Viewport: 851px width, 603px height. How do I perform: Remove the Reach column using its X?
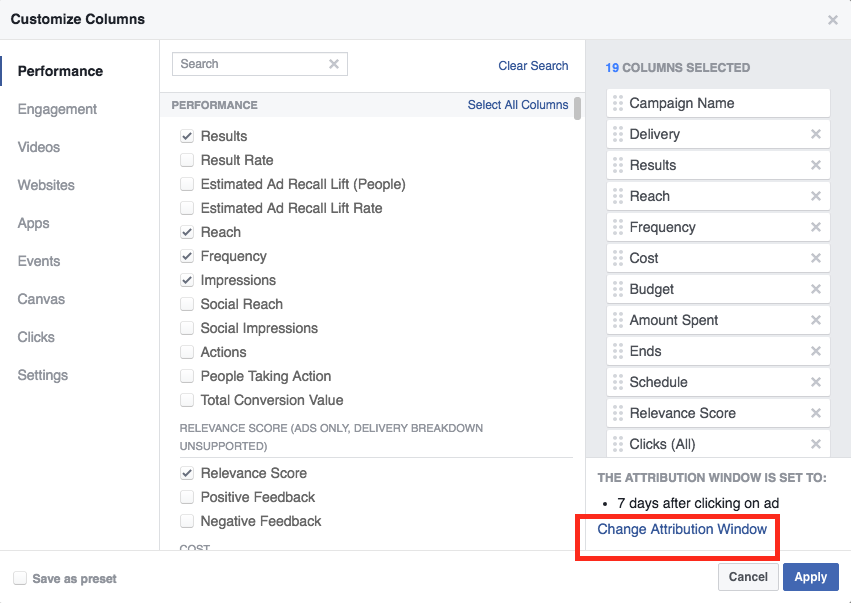815,196
